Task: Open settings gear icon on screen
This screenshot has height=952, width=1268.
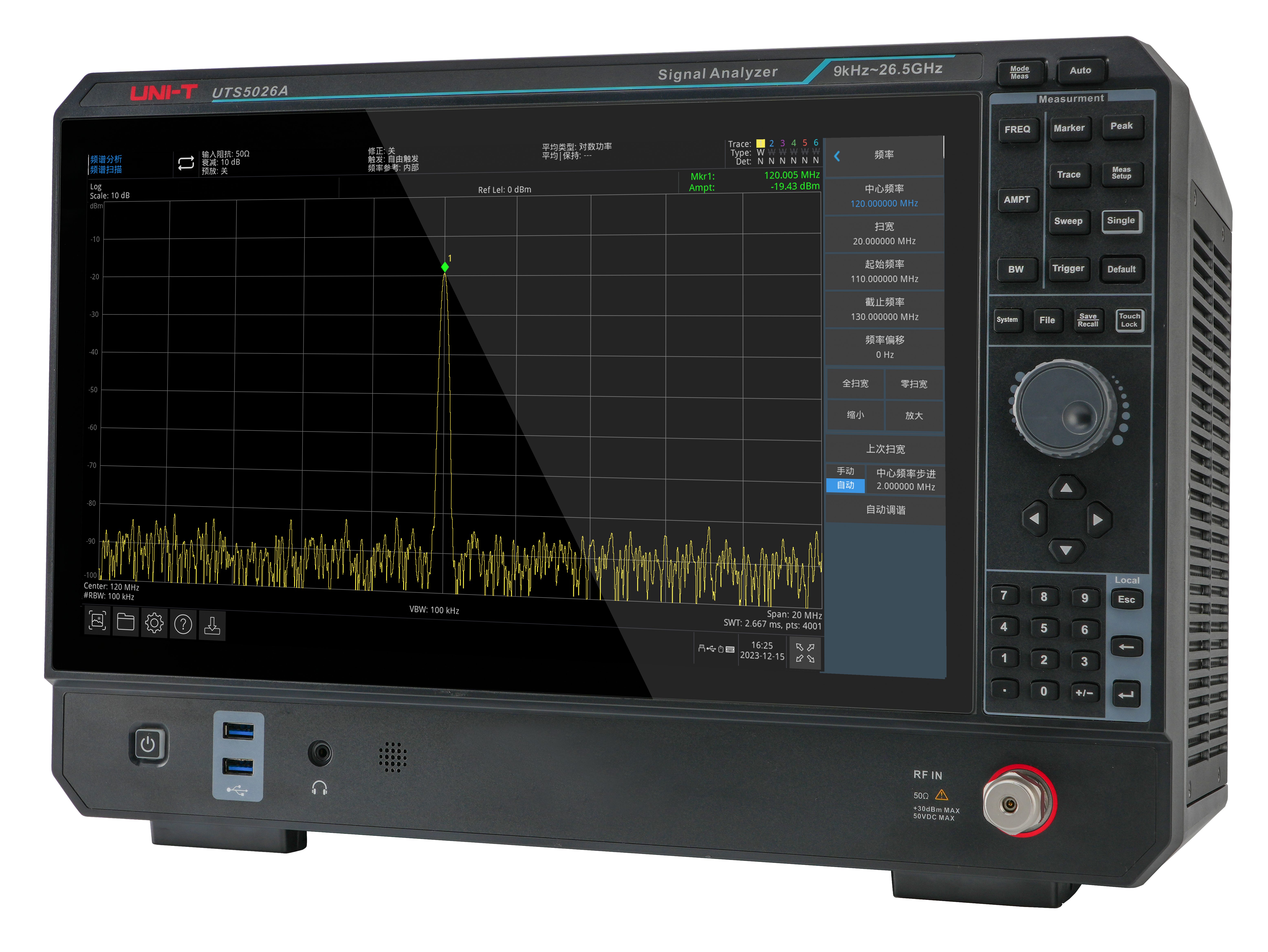Action: click(x=154, y=623)
